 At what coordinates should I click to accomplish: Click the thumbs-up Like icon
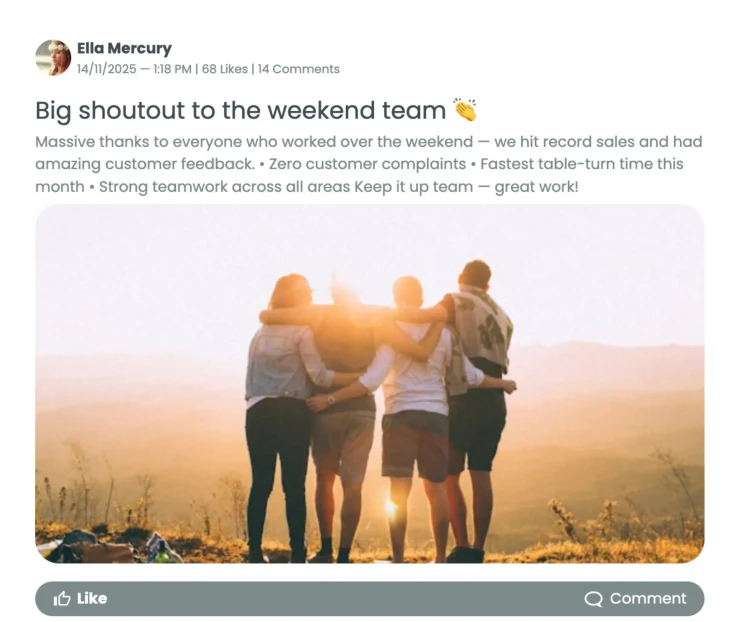[62, 599]
